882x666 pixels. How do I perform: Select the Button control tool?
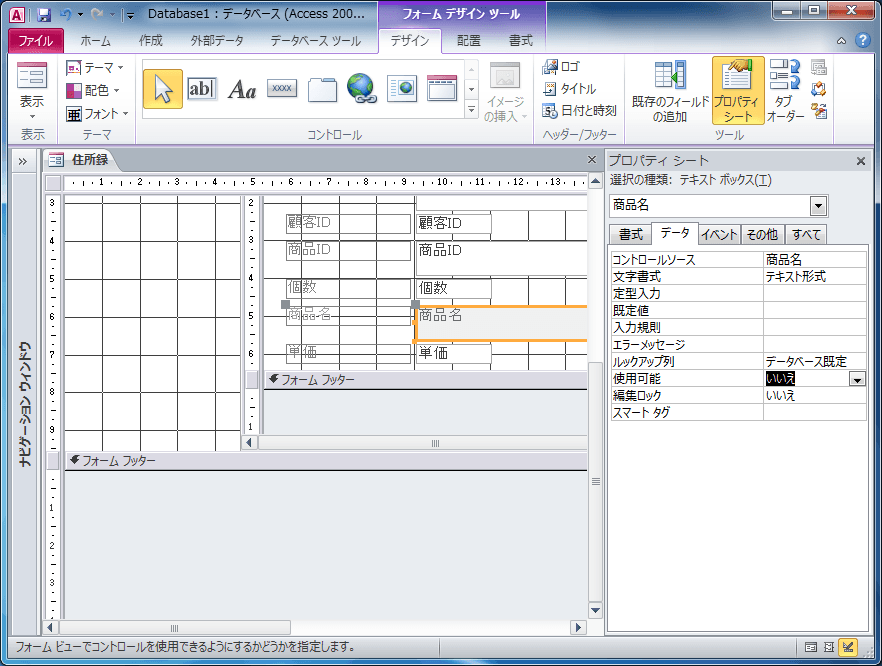tap(282, 88)
